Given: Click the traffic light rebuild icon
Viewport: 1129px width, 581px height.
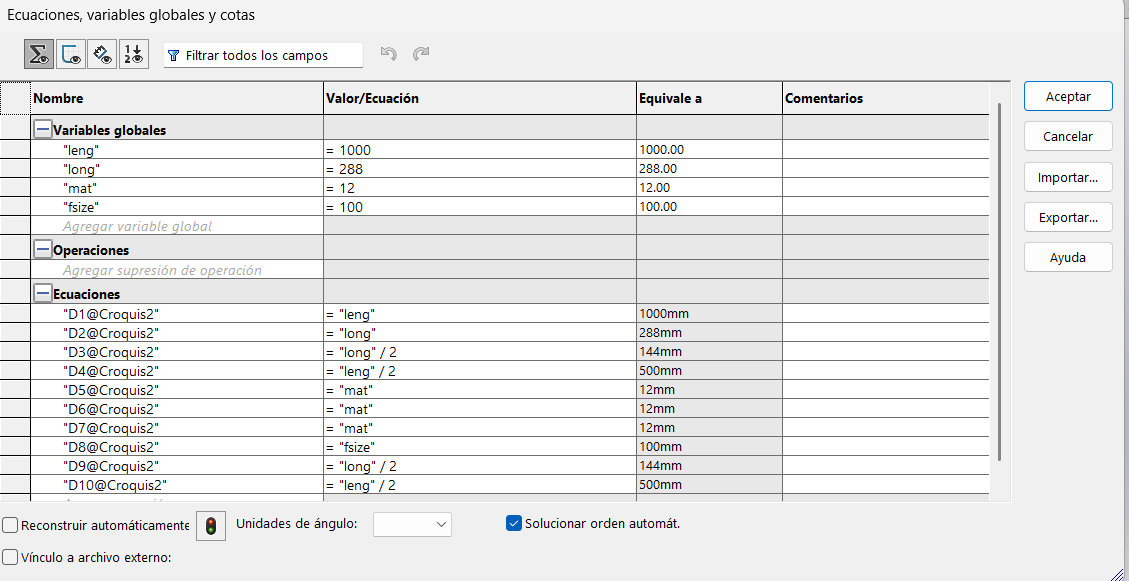Looking at the screenshot, I should tap(211, 525).
